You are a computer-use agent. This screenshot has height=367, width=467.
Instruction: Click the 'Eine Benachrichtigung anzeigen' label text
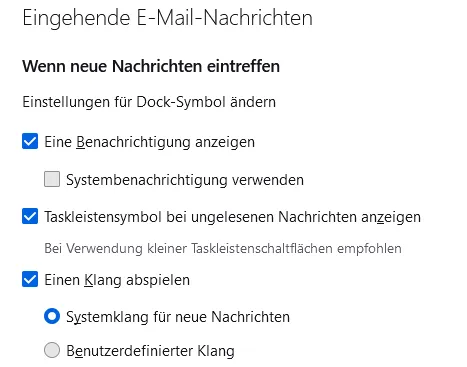point(150,142)
